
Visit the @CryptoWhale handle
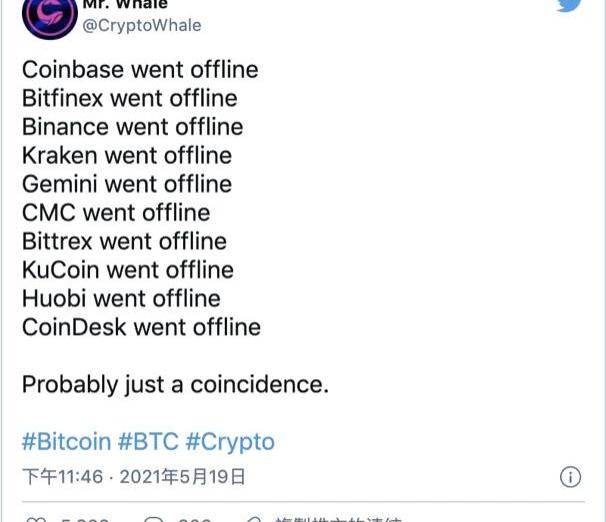(x=141, y=25)
